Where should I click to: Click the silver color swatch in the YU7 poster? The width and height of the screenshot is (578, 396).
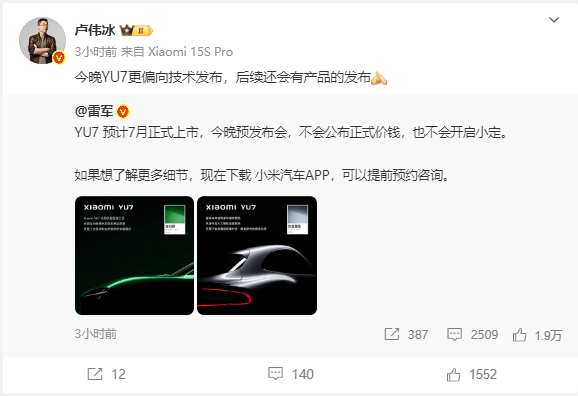[297, 219]
